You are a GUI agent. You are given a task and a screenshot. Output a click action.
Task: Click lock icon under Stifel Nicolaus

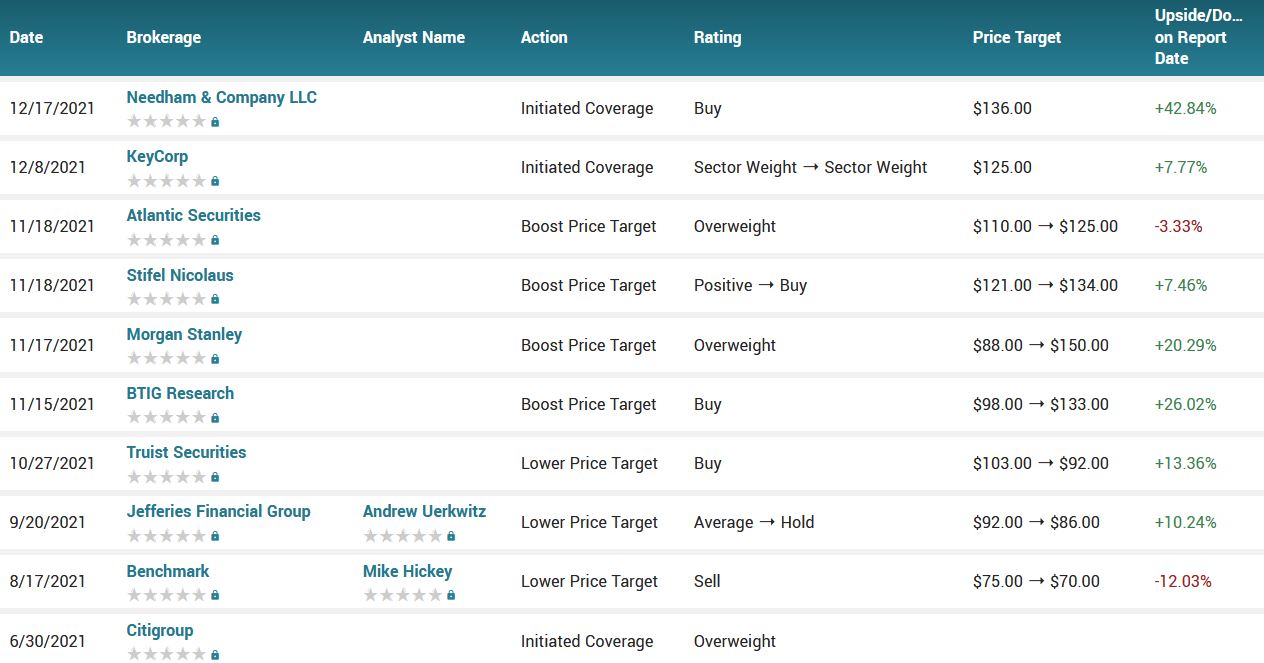215,299
